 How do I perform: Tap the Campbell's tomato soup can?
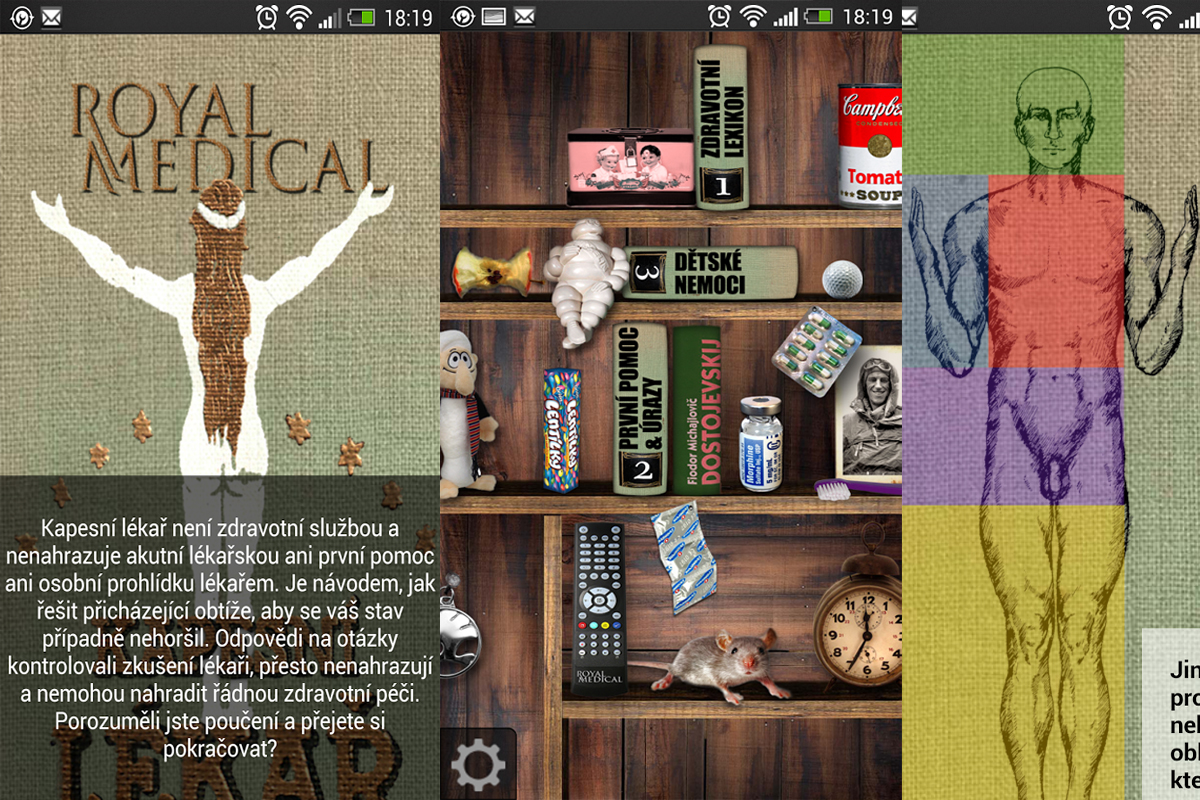869,145
